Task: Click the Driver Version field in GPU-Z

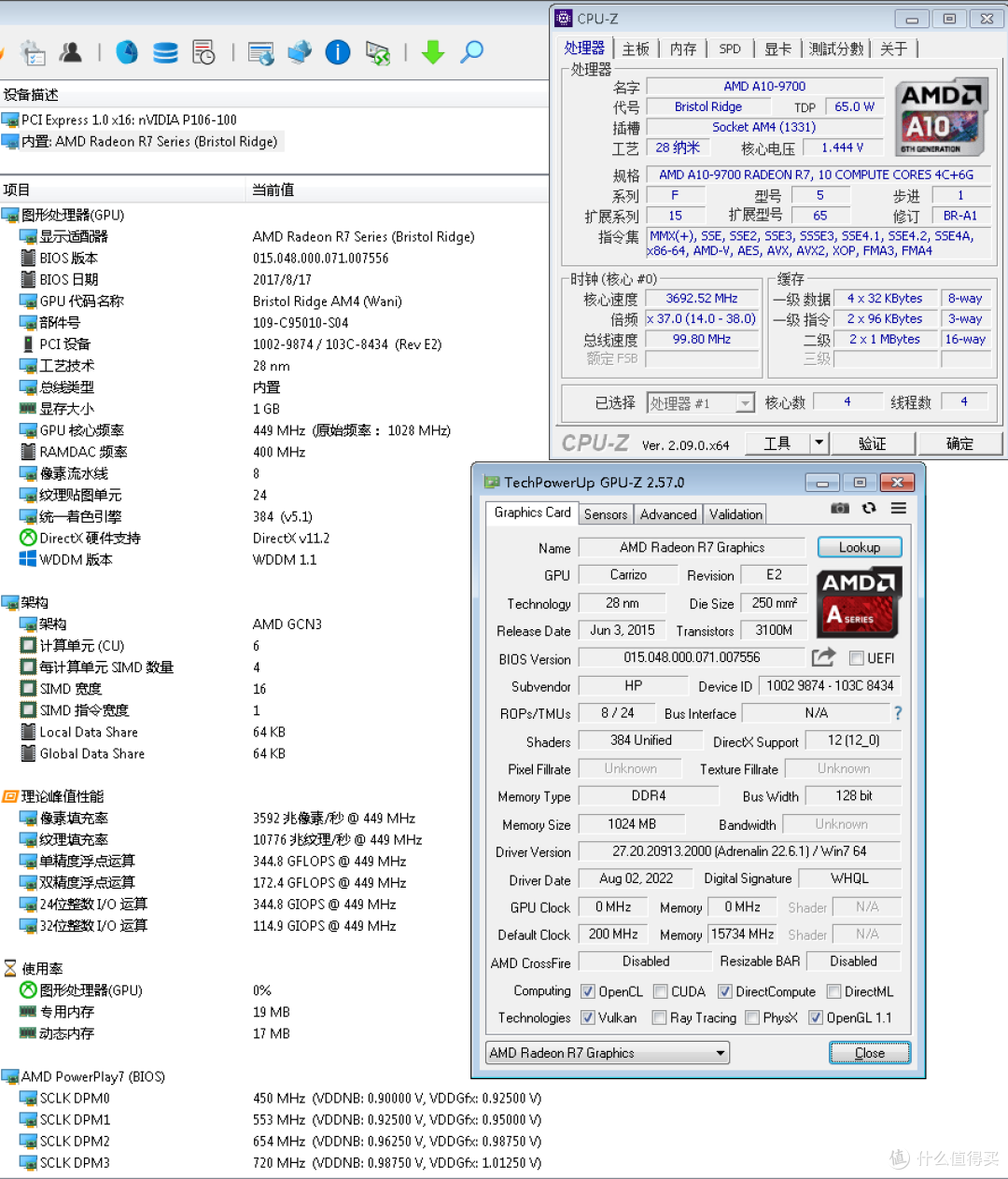Action: pyautogui.click(x=739, y=851)
